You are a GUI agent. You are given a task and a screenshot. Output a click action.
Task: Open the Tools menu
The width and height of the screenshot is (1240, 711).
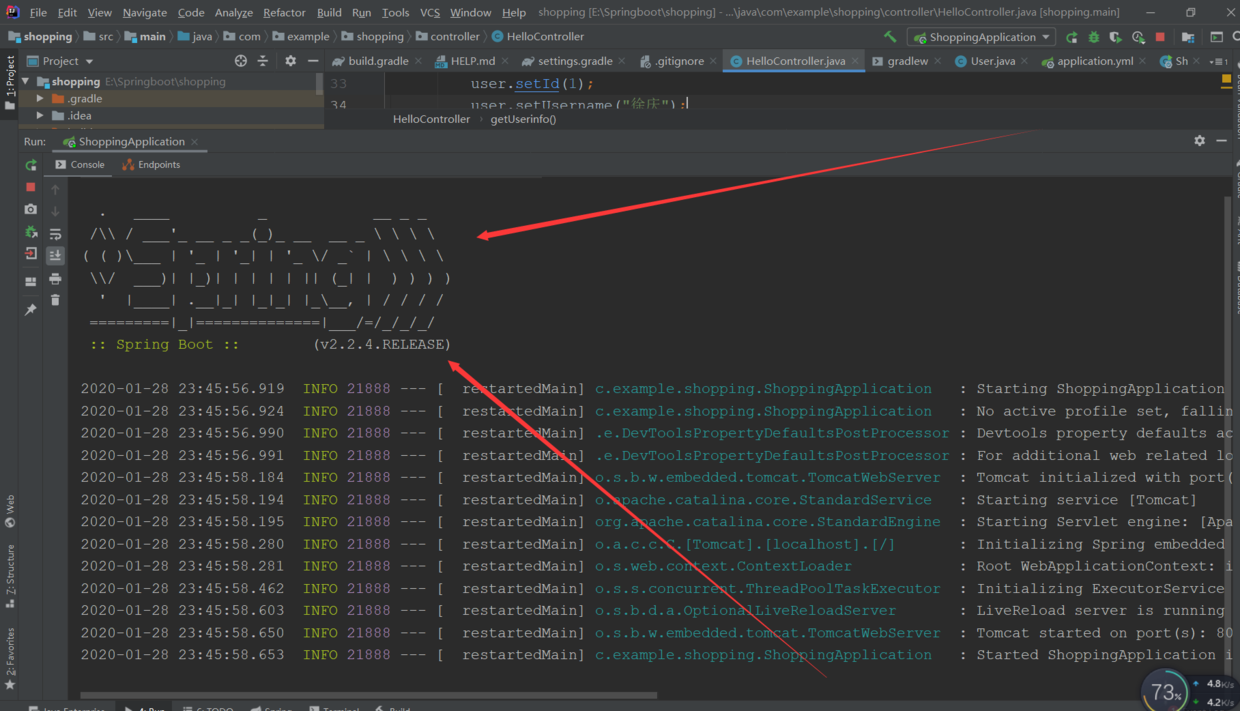395,13
